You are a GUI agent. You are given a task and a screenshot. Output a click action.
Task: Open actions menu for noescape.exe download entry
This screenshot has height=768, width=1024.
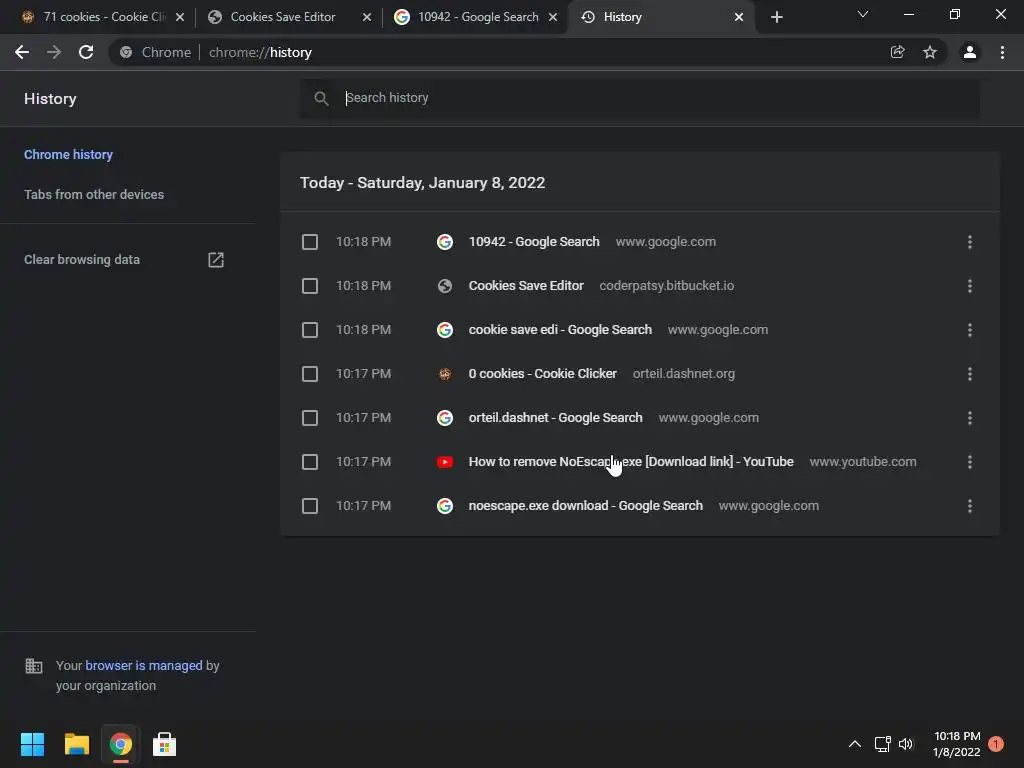pos(970,506)
